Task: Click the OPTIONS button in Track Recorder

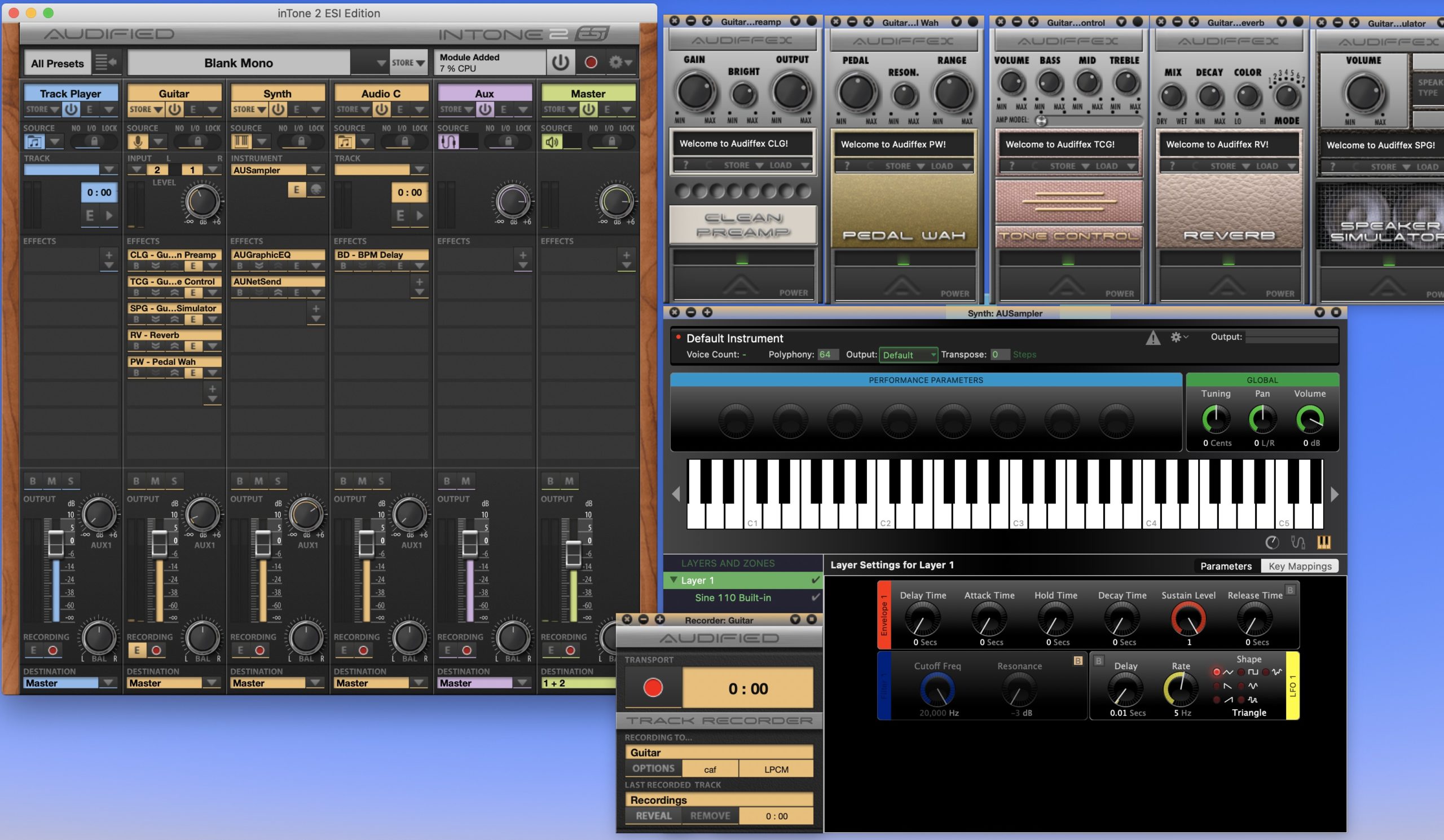Action: tap(653, 768)
